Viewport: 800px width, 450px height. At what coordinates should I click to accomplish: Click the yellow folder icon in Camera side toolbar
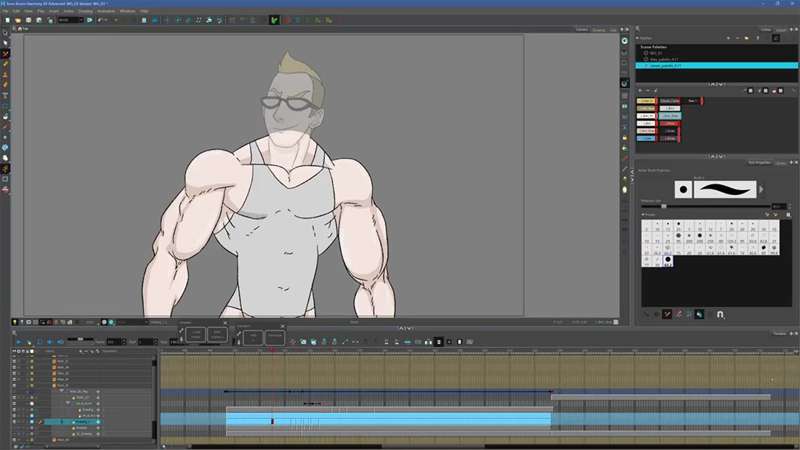point(624,138)
